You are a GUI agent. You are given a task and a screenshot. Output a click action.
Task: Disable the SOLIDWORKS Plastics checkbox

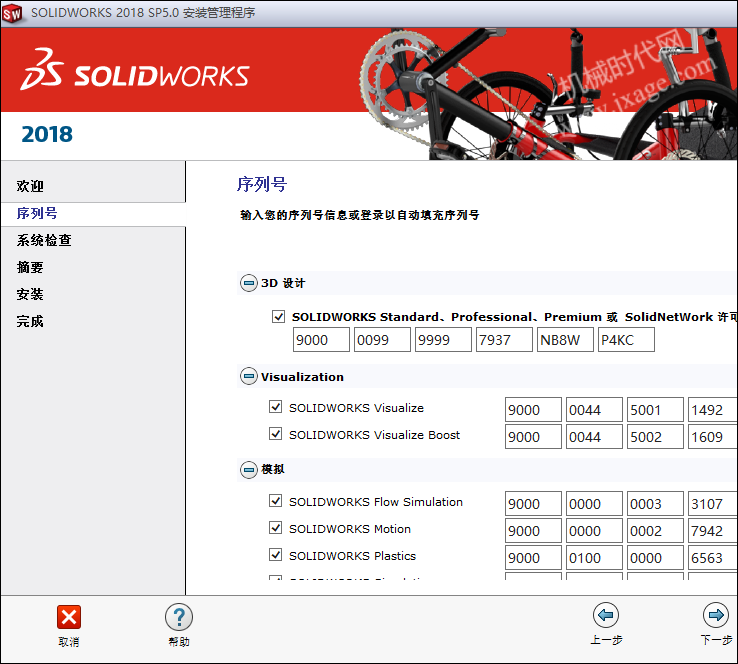tap(275, 554)
